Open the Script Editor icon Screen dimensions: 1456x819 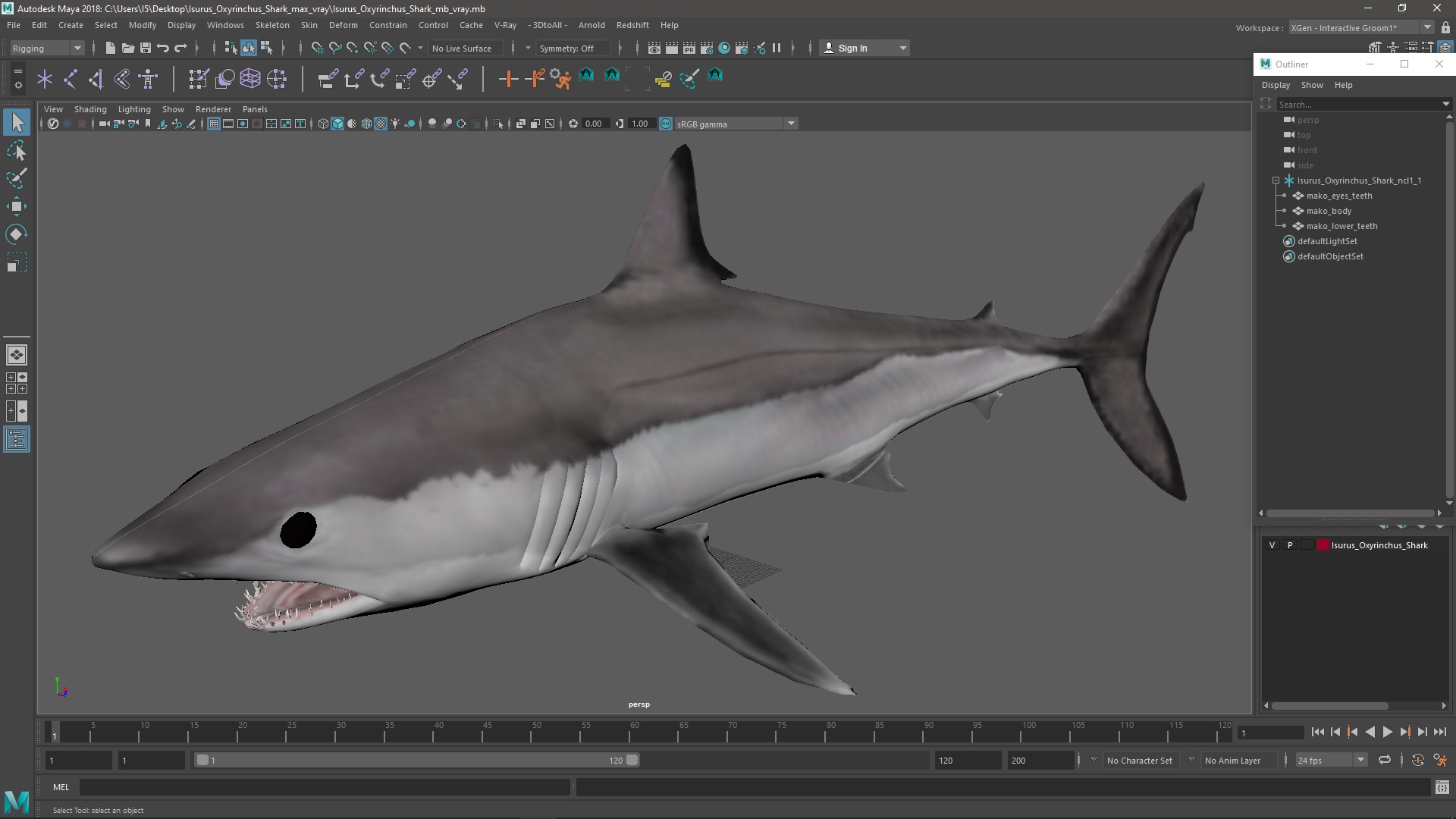point(1442,788)
